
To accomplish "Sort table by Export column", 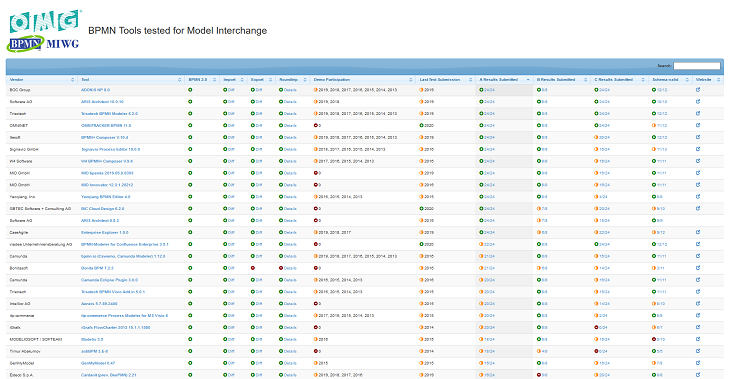I will (261, 80).
